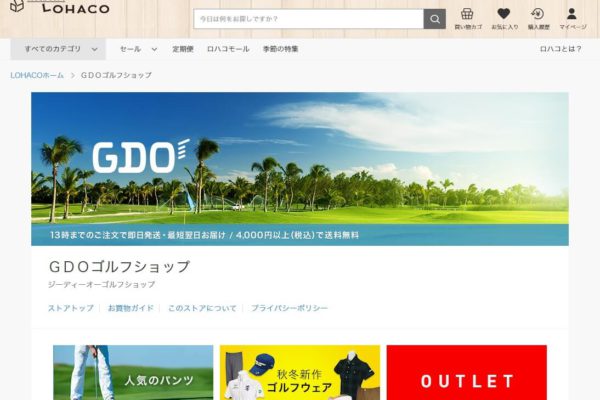Screen dimensions: 600x400
Task: Open 定期便 menu item
Action: pyautogui.click(x=183, y=49)
